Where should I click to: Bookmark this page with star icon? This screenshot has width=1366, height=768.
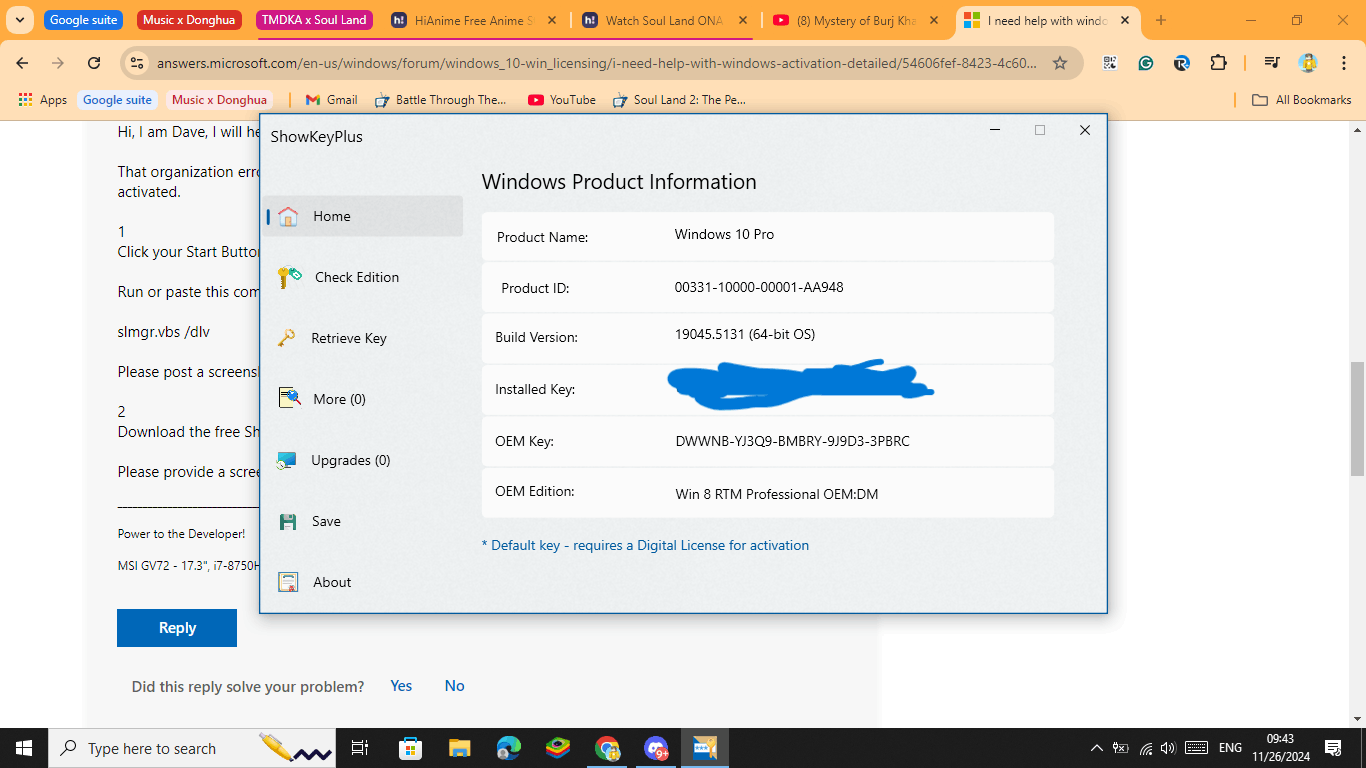[x=1059, y=63]
